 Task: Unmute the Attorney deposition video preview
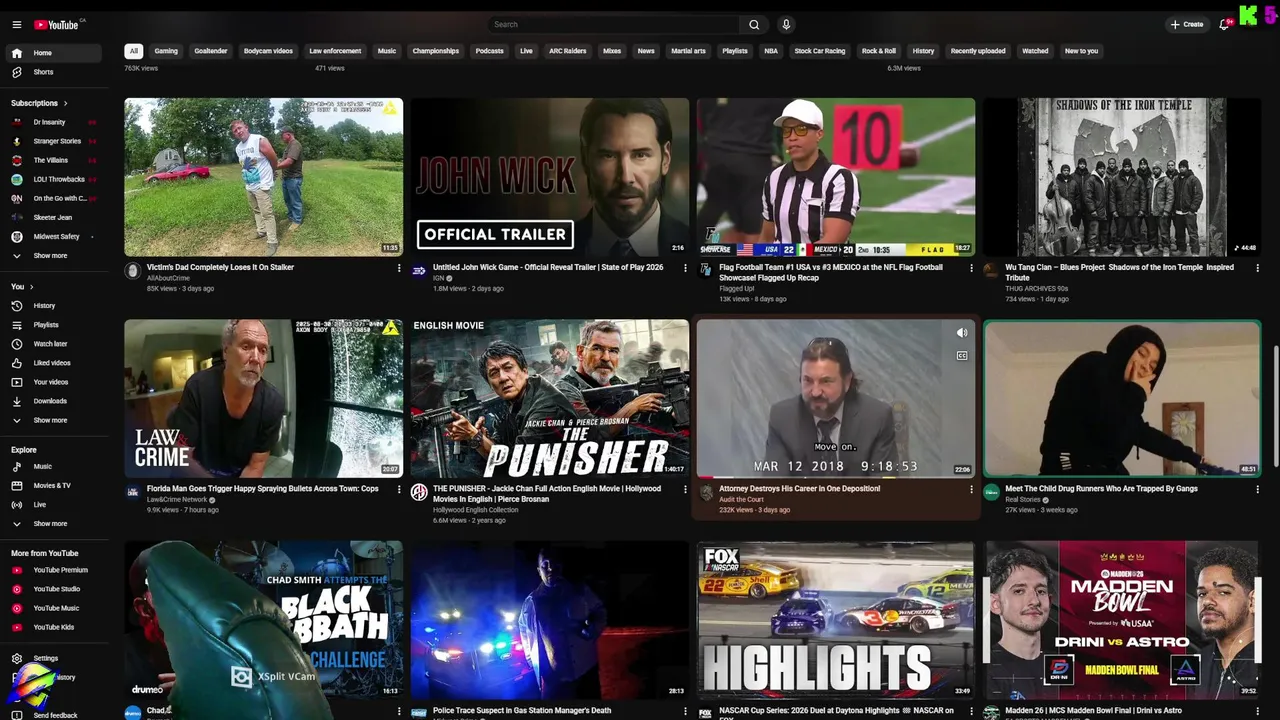point(961,333)
